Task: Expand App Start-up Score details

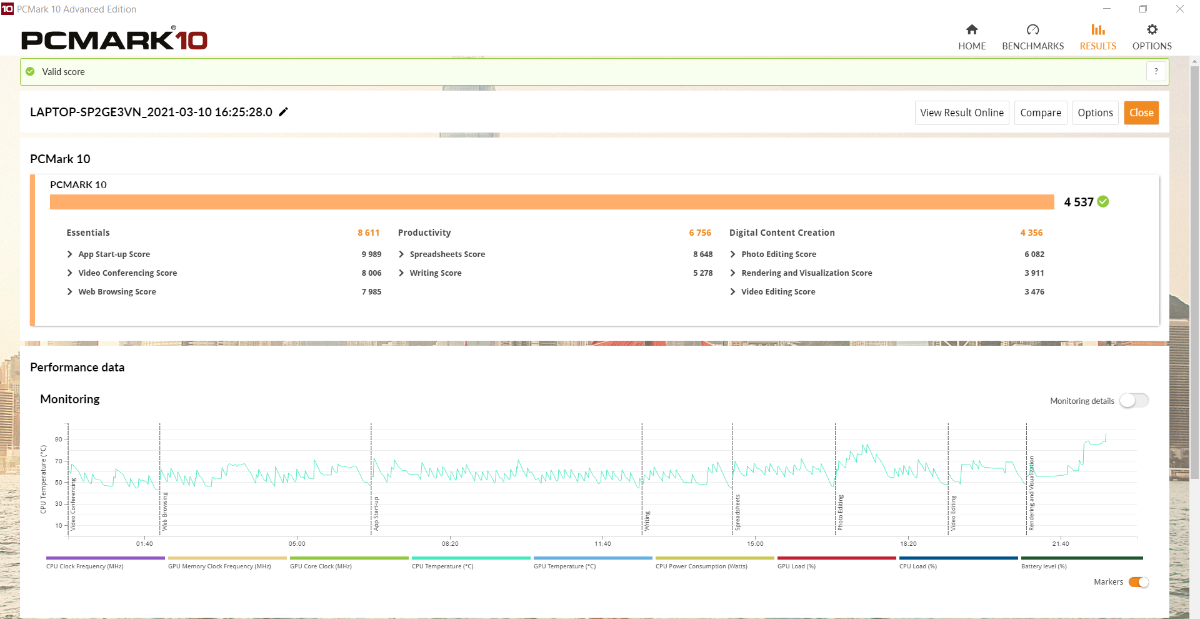Action: click(70, 254)
